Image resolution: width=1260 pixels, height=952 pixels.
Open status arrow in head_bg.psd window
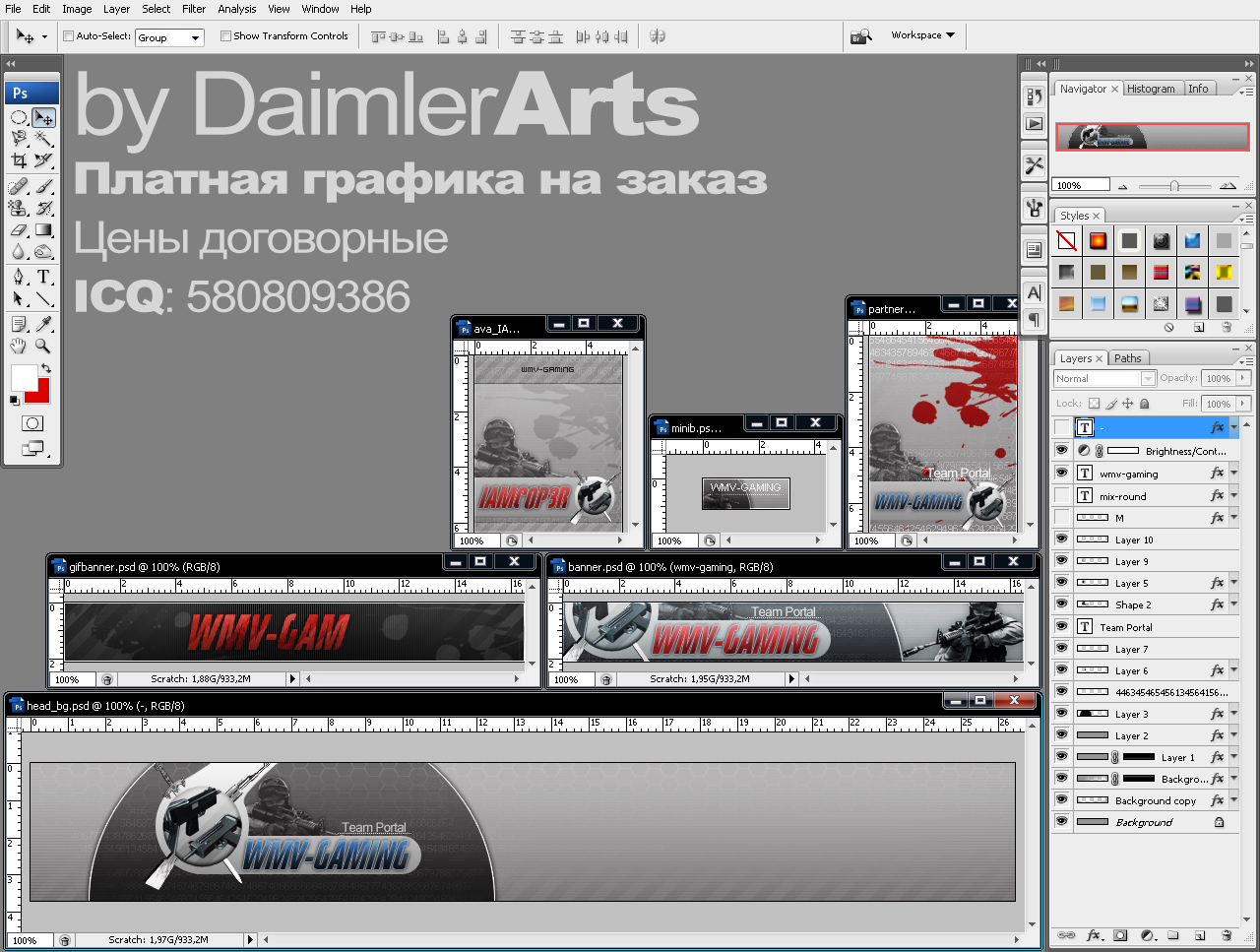[x=250, y=940]
